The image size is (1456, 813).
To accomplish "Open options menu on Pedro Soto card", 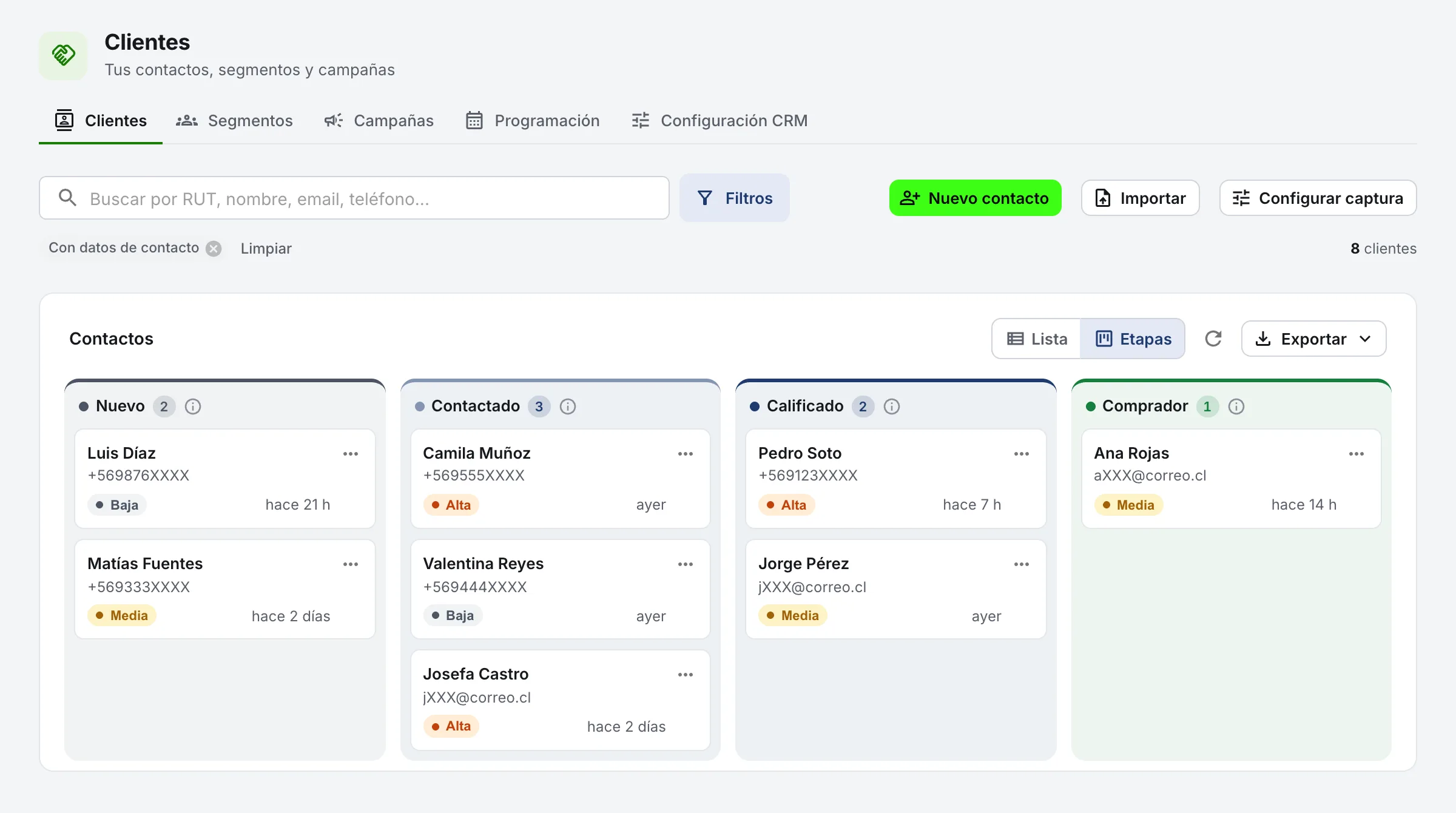I will (1022, 454).
